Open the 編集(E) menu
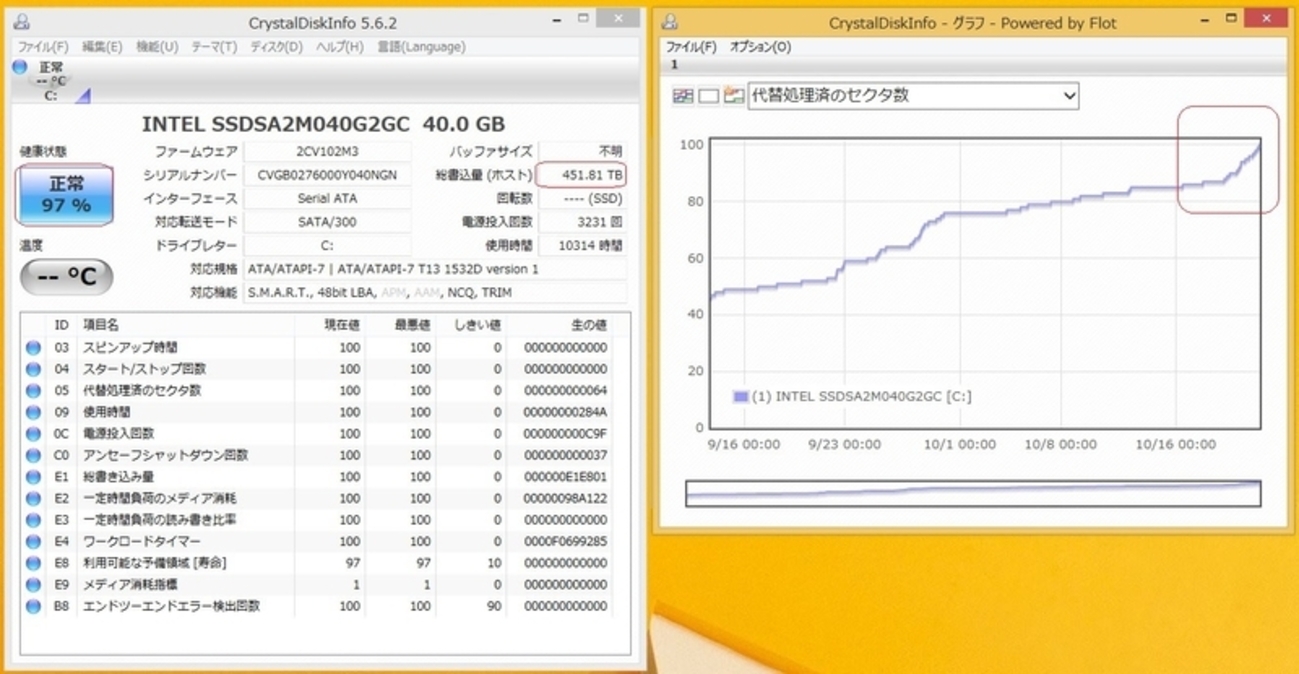This screenshot has height=674, width=1299. pos(102,47)
